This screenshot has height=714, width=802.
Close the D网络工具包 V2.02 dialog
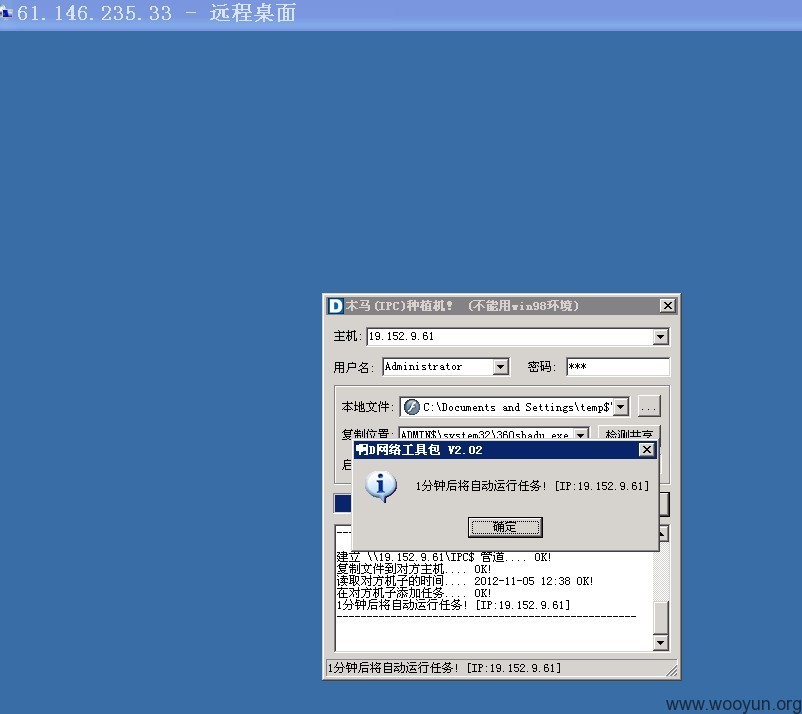[x=647, y=450]
